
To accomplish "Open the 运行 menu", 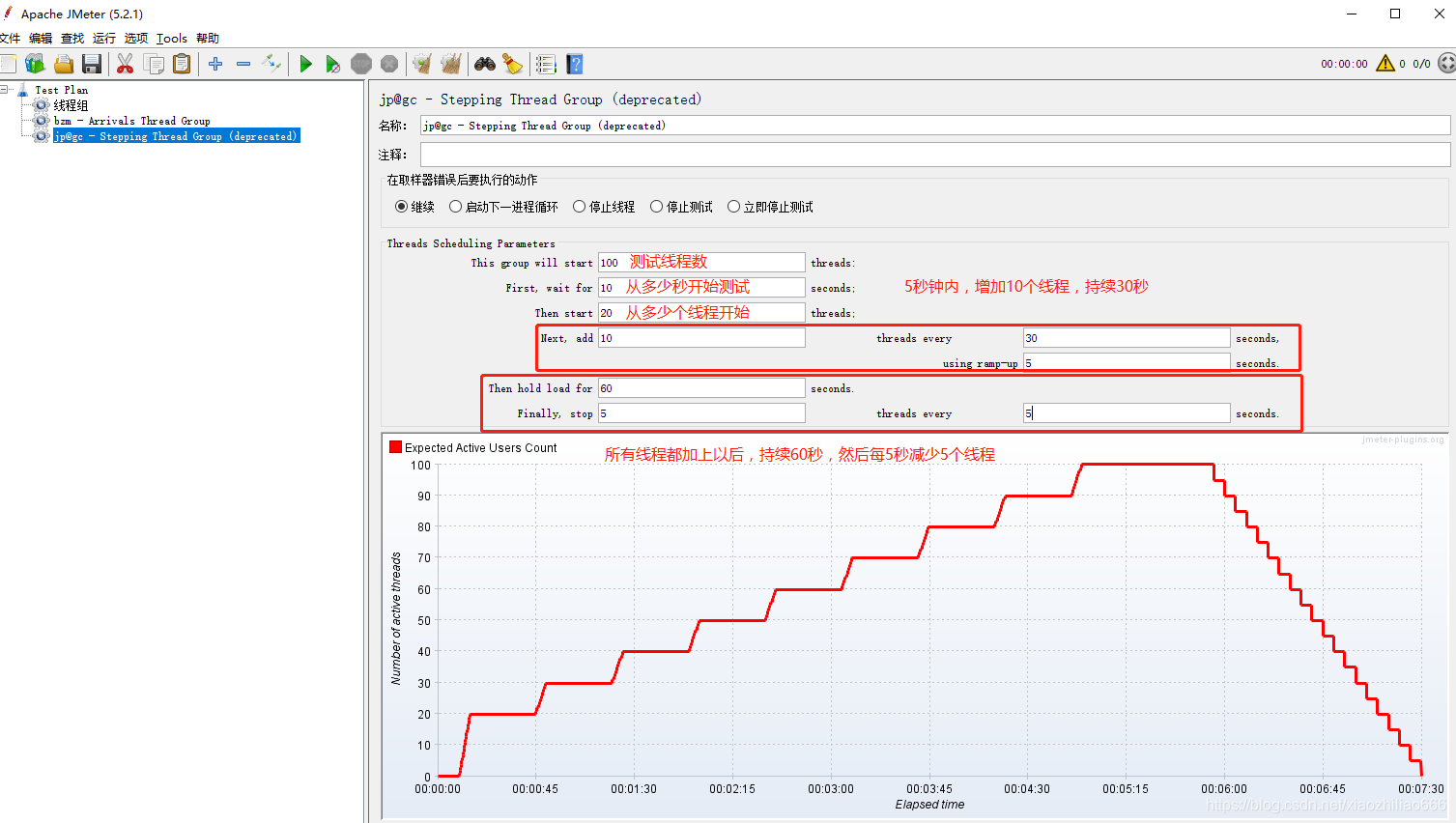I will click(x=104, y=39).
